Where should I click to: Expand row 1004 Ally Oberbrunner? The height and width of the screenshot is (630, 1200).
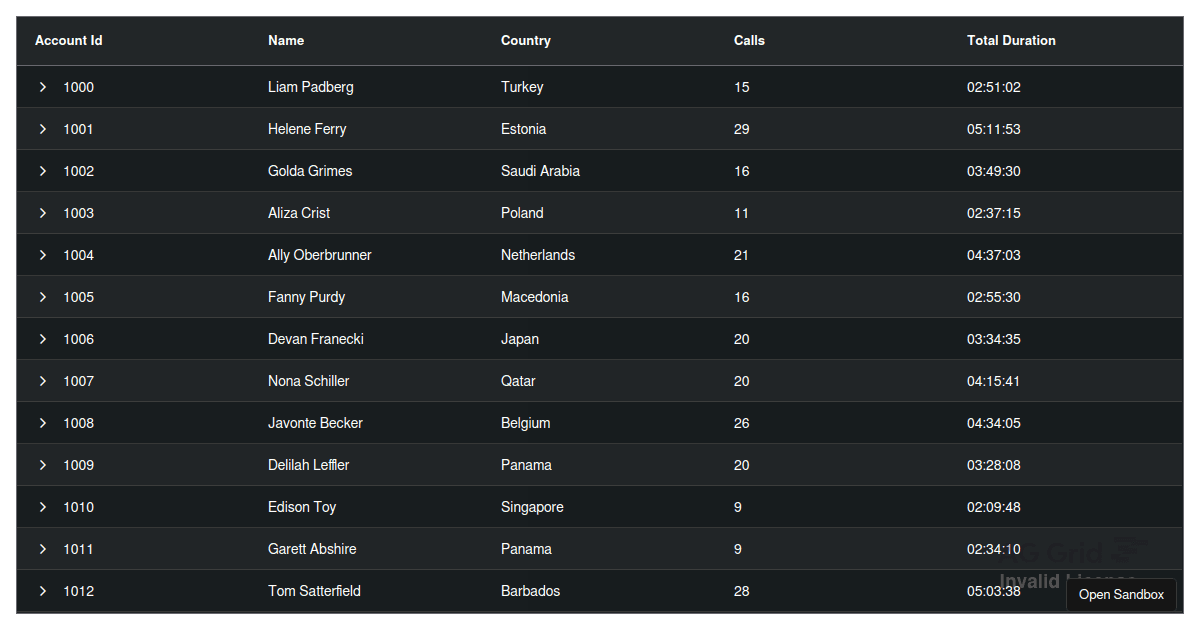pos(43,255)
